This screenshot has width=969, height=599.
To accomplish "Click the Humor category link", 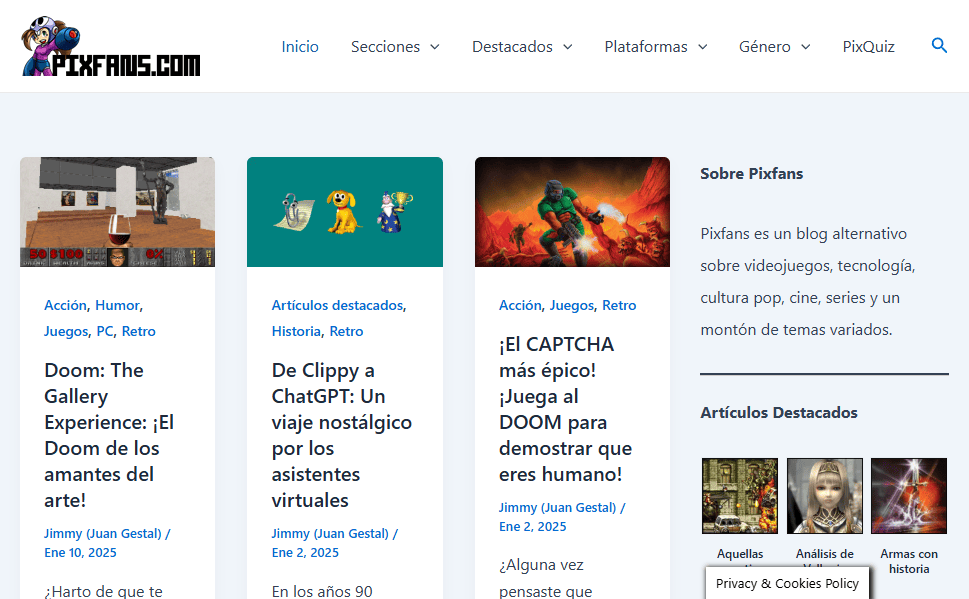I will [117, 305].
